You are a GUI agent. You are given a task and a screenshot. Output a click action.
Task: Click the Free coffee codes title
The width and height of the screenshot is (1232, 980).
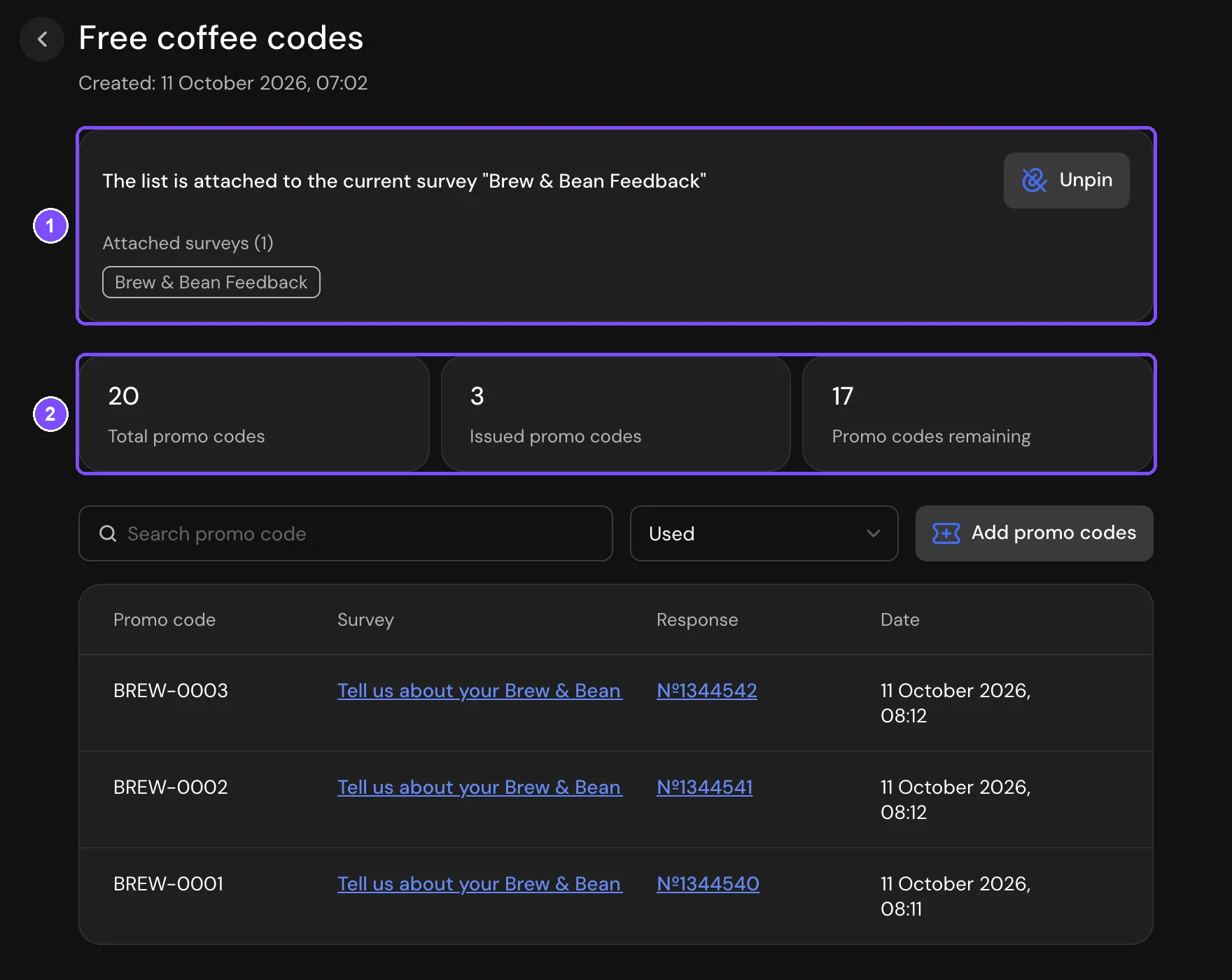tap(221, 38)
